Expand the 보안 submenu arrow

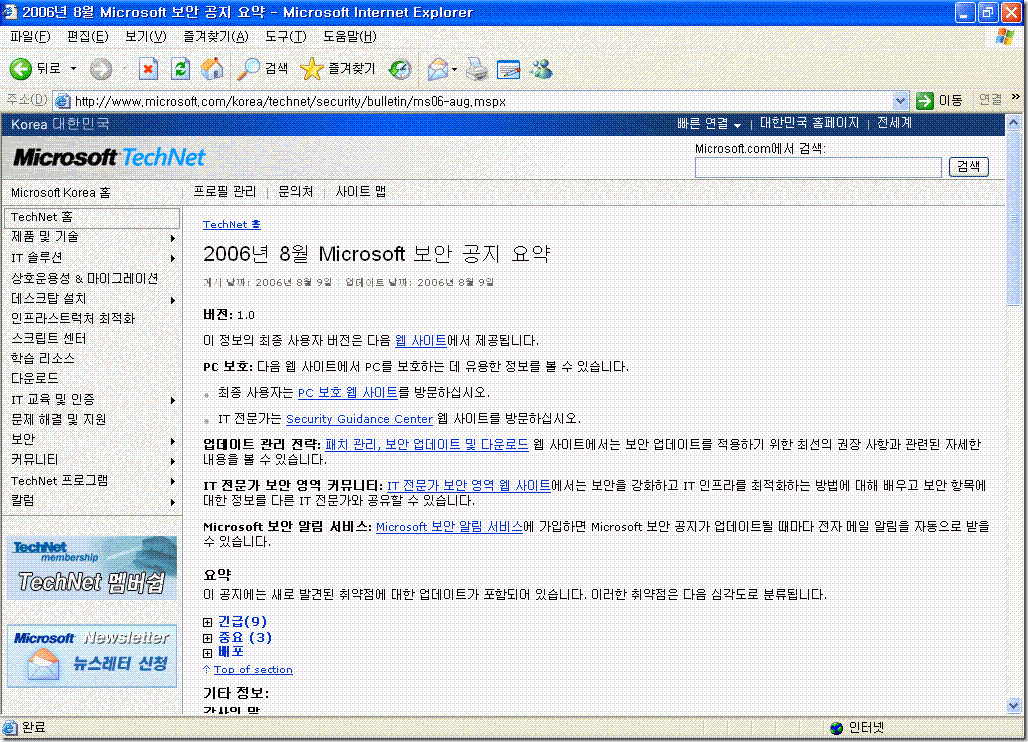pyautogui.click(x=172, y=441)
